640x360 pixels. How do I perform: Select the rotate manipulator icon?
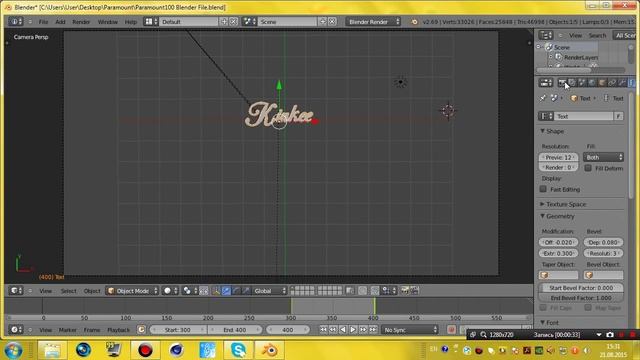pyautogui.click(x=236, y=291)
